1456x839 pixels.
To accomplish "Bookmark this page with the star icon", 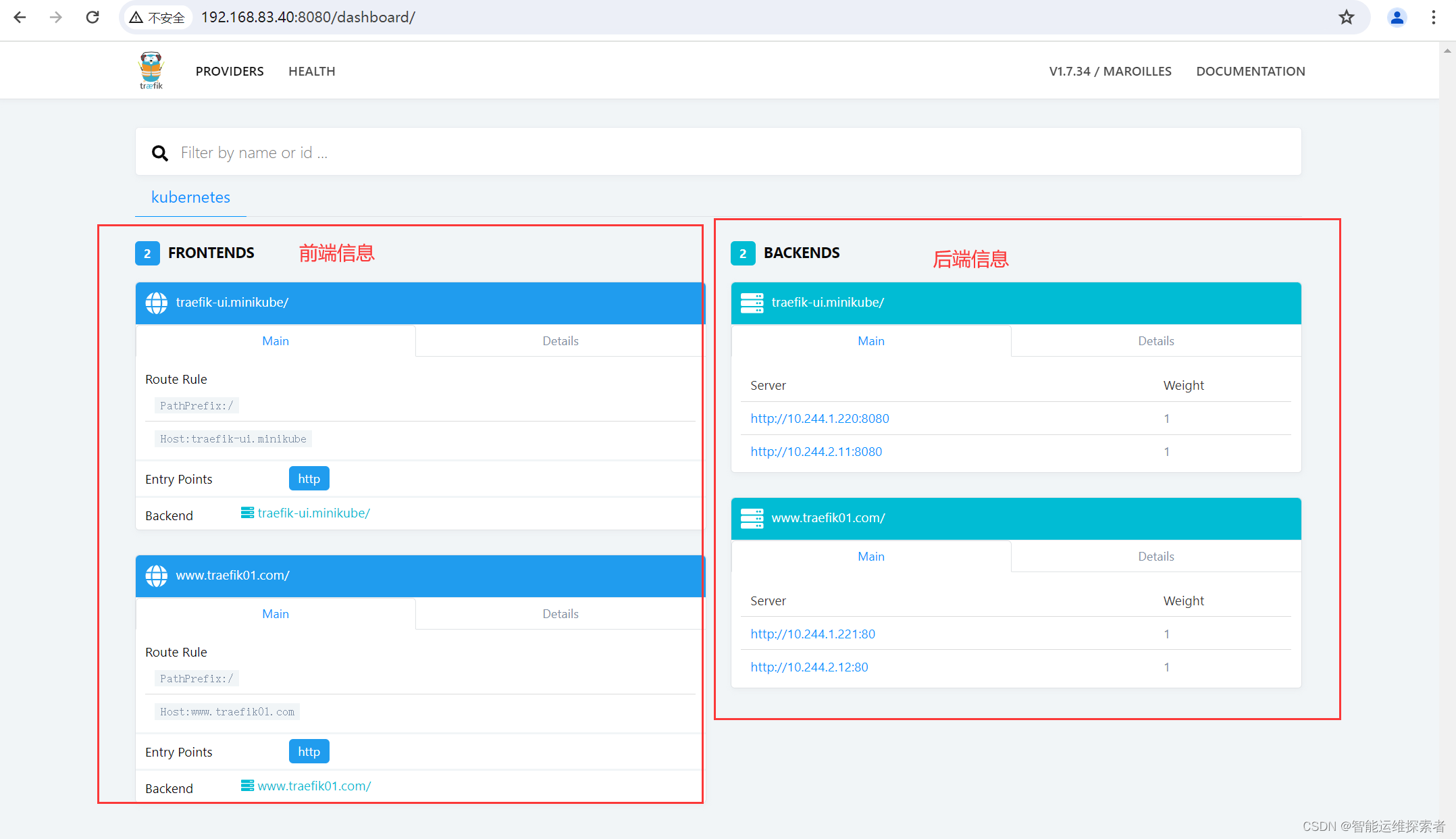I will click(1346, 18).
